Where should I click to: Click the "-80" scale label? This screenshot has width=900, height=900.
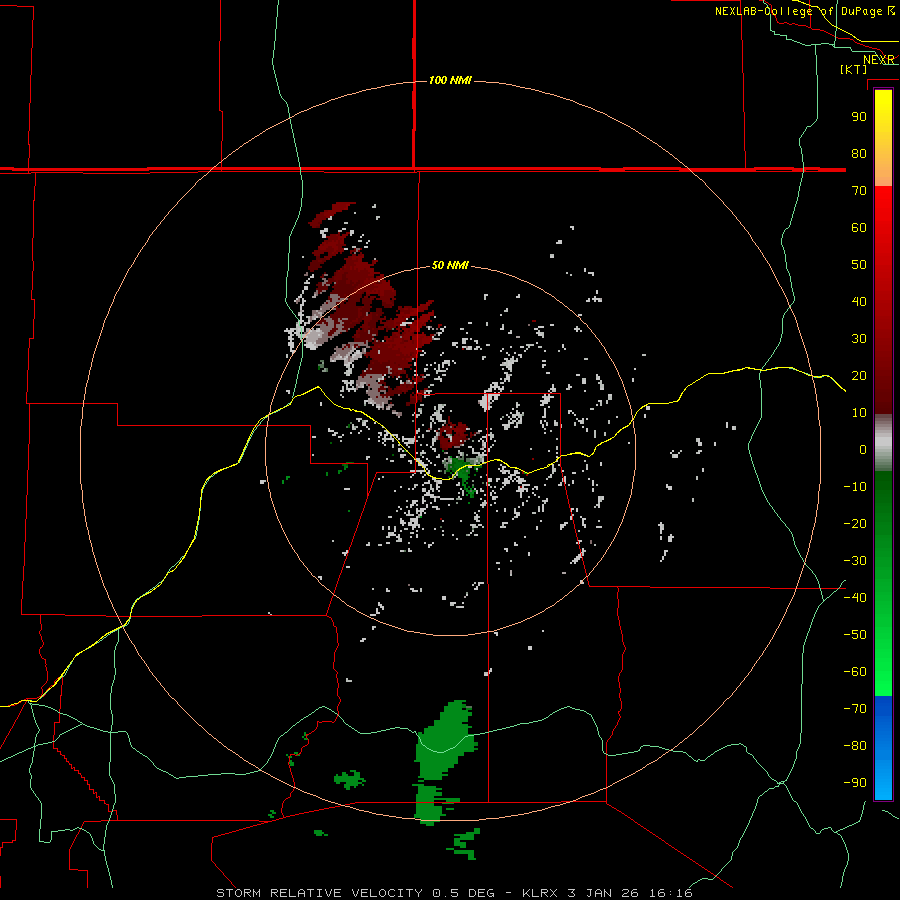pos(855,746)
